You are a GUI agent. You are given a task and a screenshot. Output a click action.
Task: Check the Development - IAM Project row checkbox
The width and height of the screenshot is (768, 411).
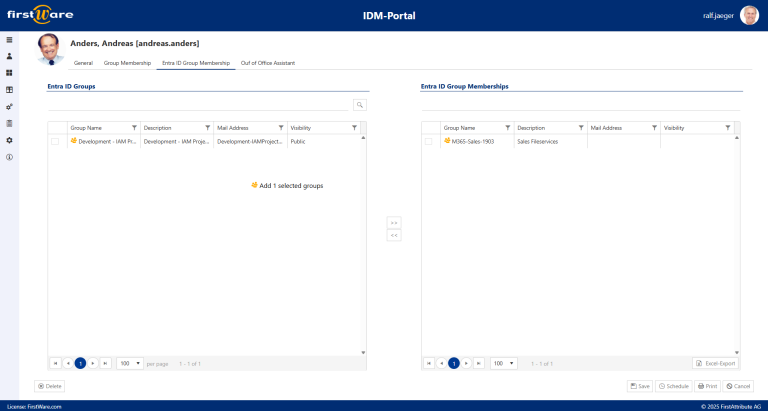tap(55, 142)
